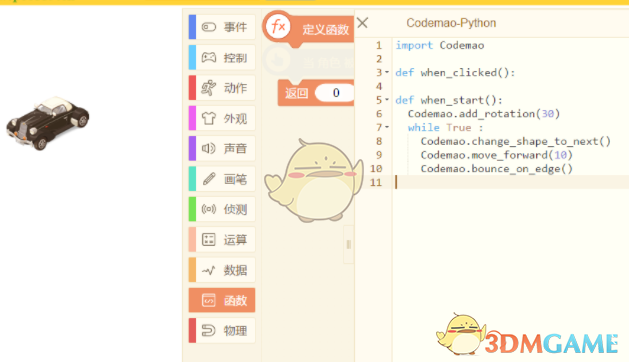The image size is (629, 362).
Task: Click the waveform icon beside 数据
Action: (209, 270)
